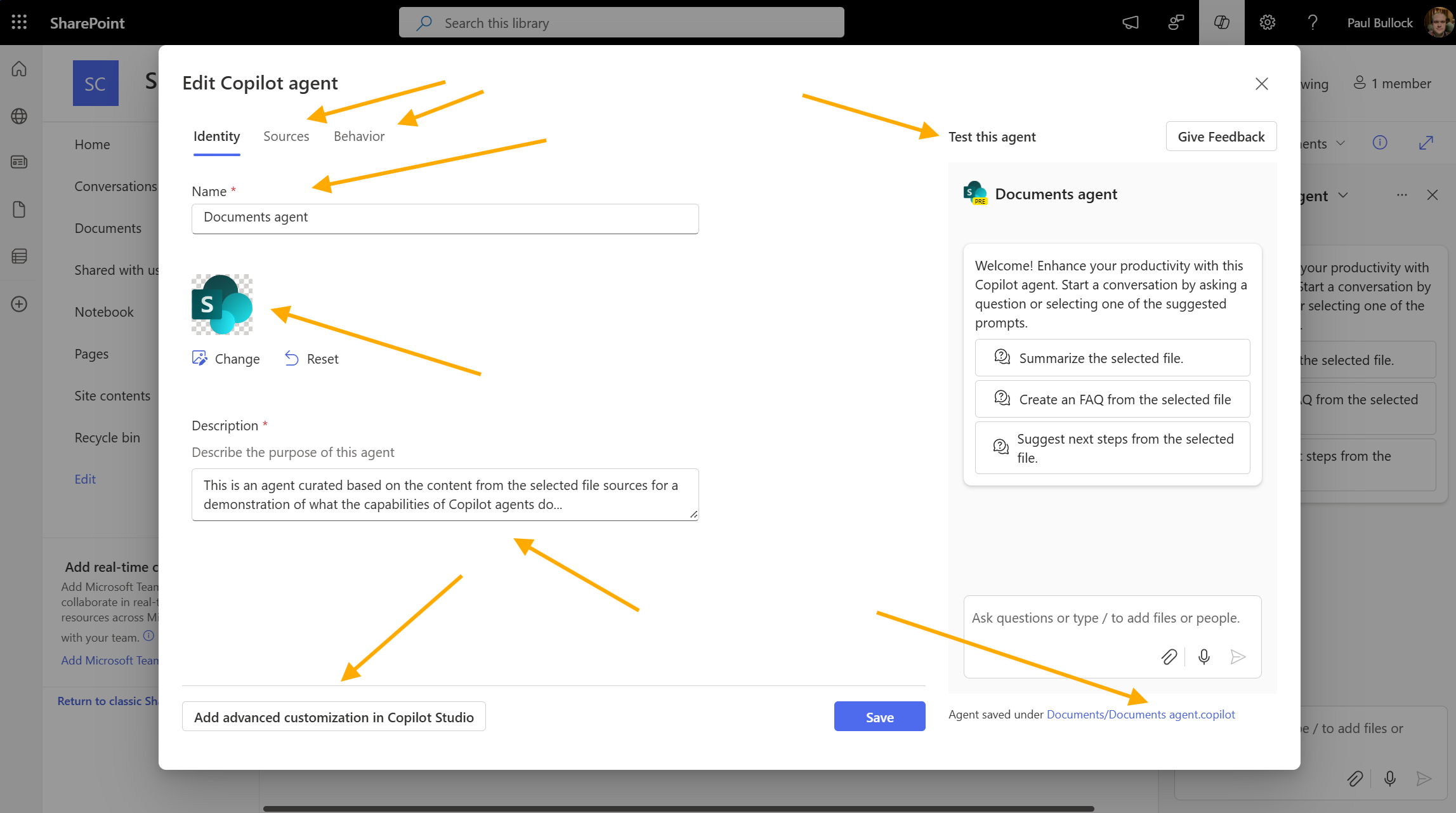Click the microphone icon in chat
Viewport: 1456px width, 813px height.
[1204, 656]
